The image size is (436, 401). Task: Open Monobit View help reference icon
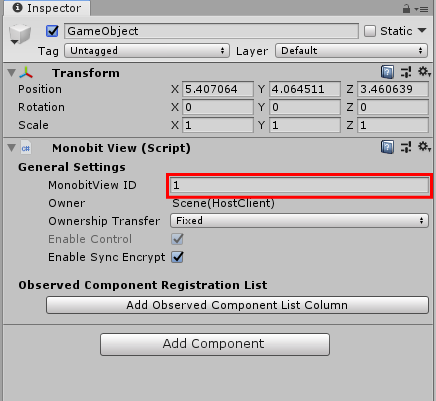pos(387,147)
